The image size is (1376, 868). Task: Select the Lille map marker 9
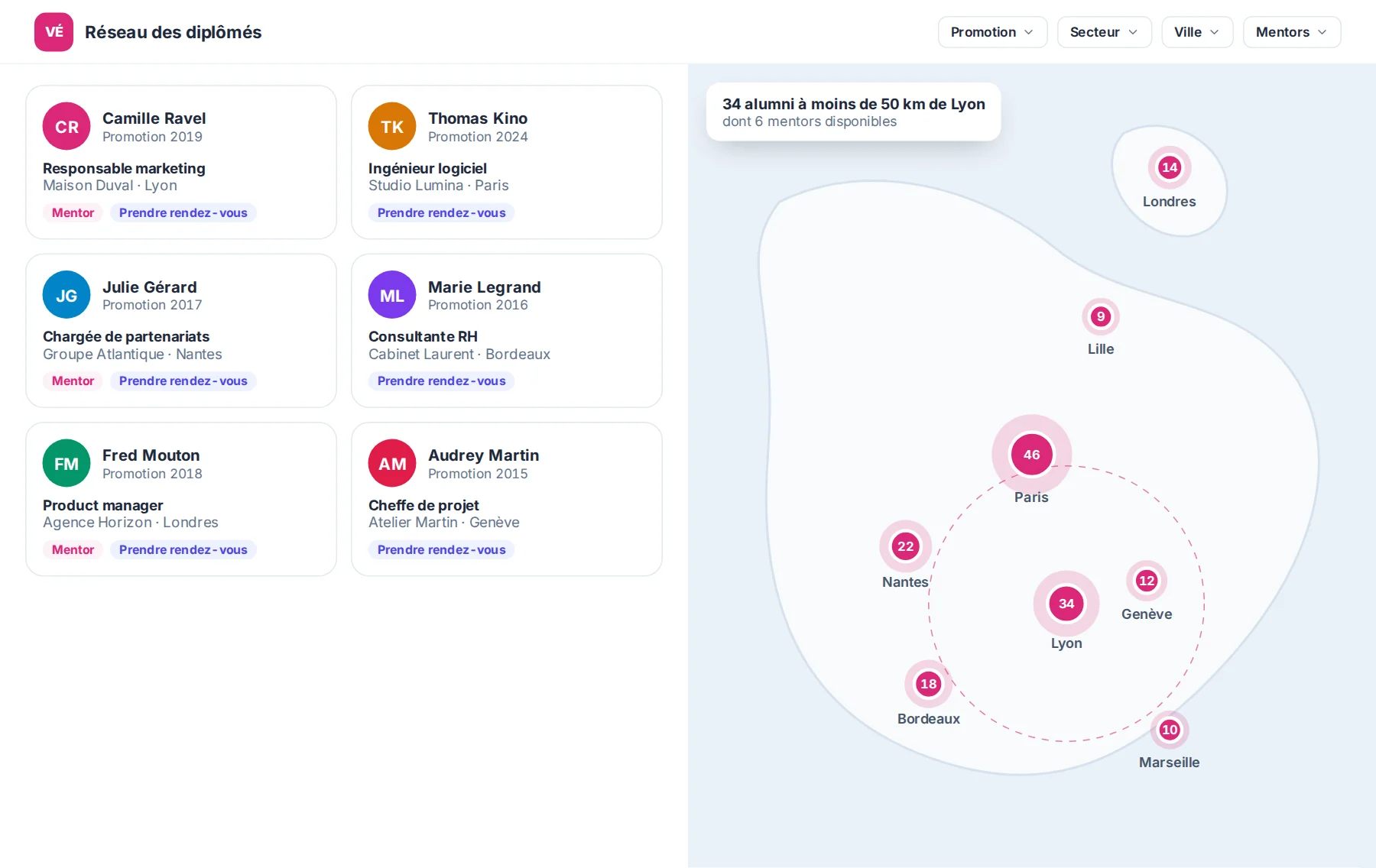pyautogui.click(x=1101, y=316)
